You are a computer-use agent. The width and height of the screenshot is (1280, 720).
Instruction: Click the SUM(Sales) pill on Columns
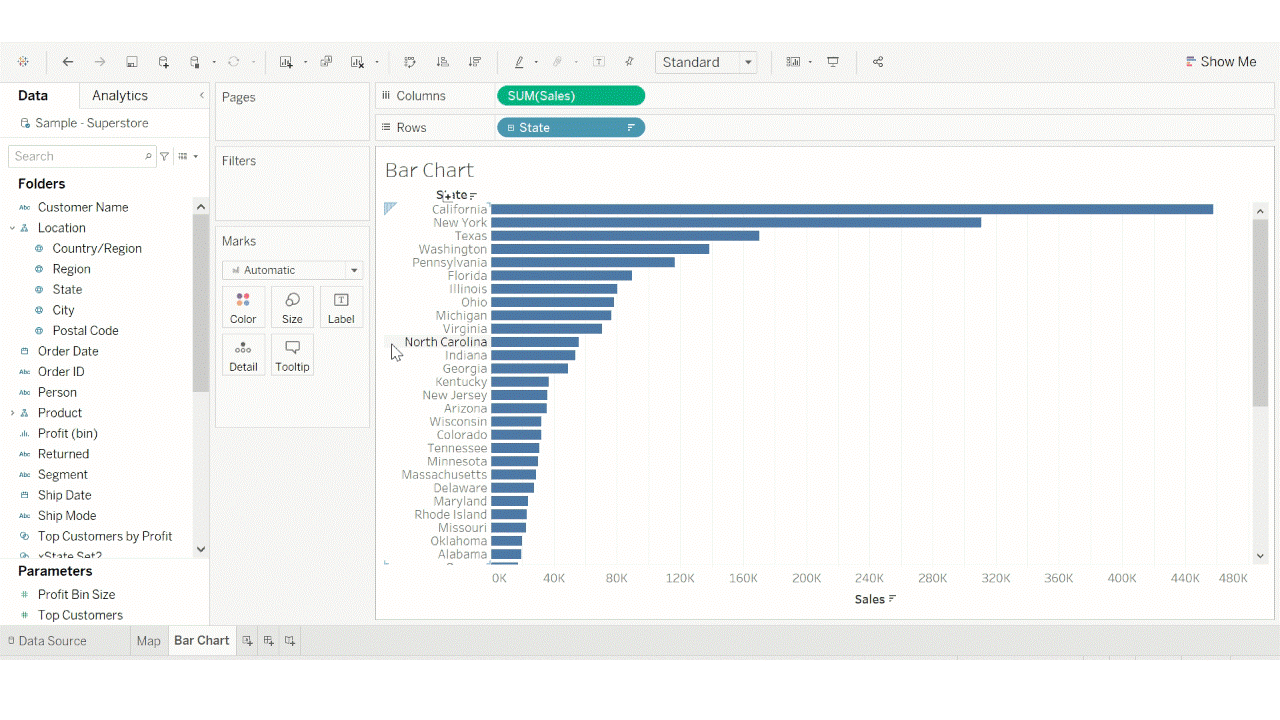click(x=570, y=96)
